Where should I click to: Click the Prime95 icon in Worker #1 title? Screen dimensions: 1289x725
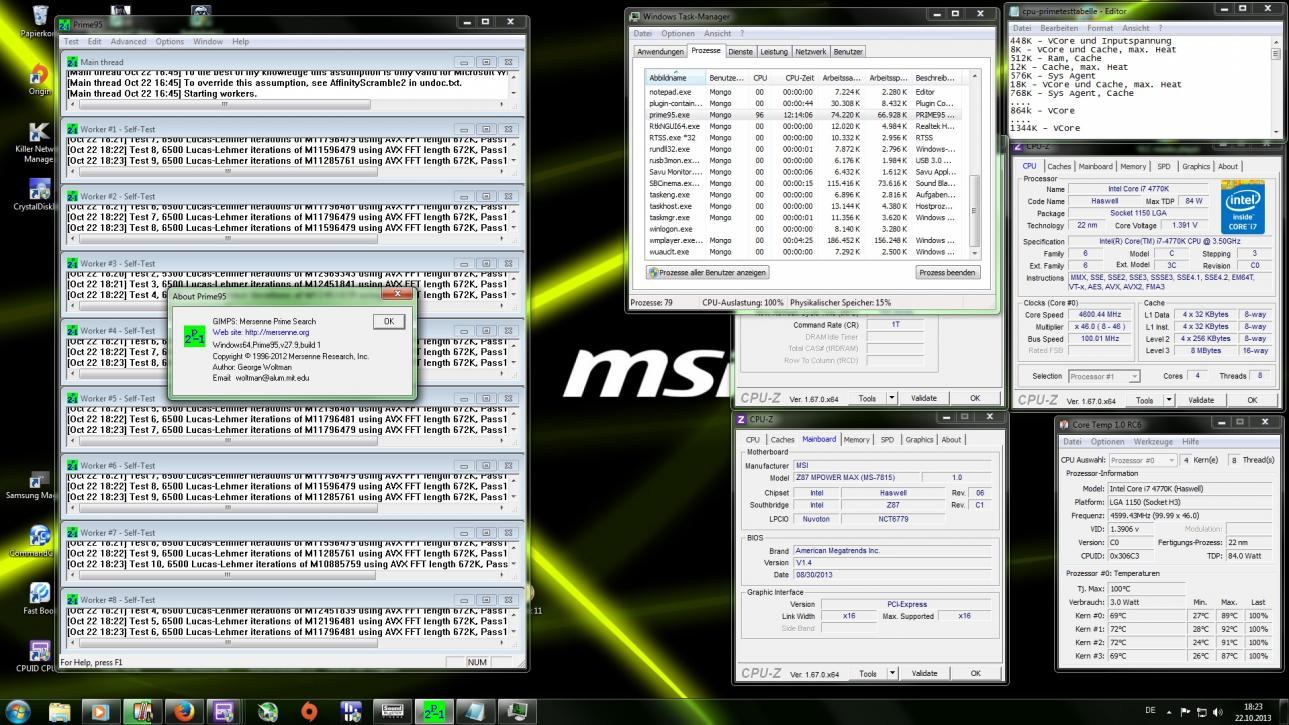[x=72, y=129]
